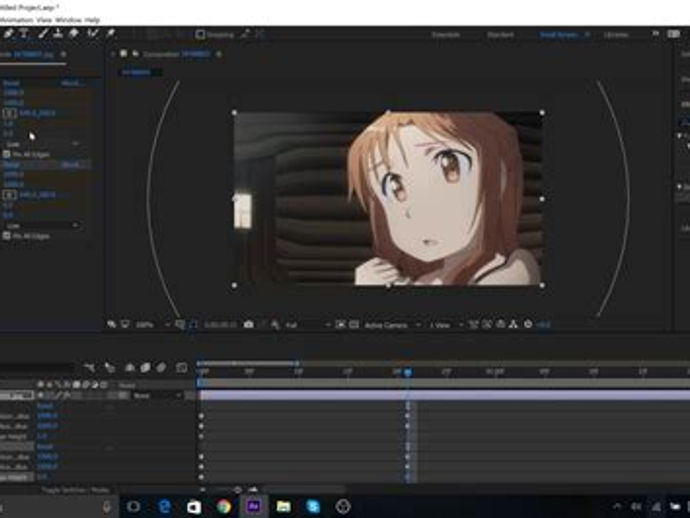Open the Composition panel menu
This screenshot has height=518, width=690.
(x=219, y=54)
